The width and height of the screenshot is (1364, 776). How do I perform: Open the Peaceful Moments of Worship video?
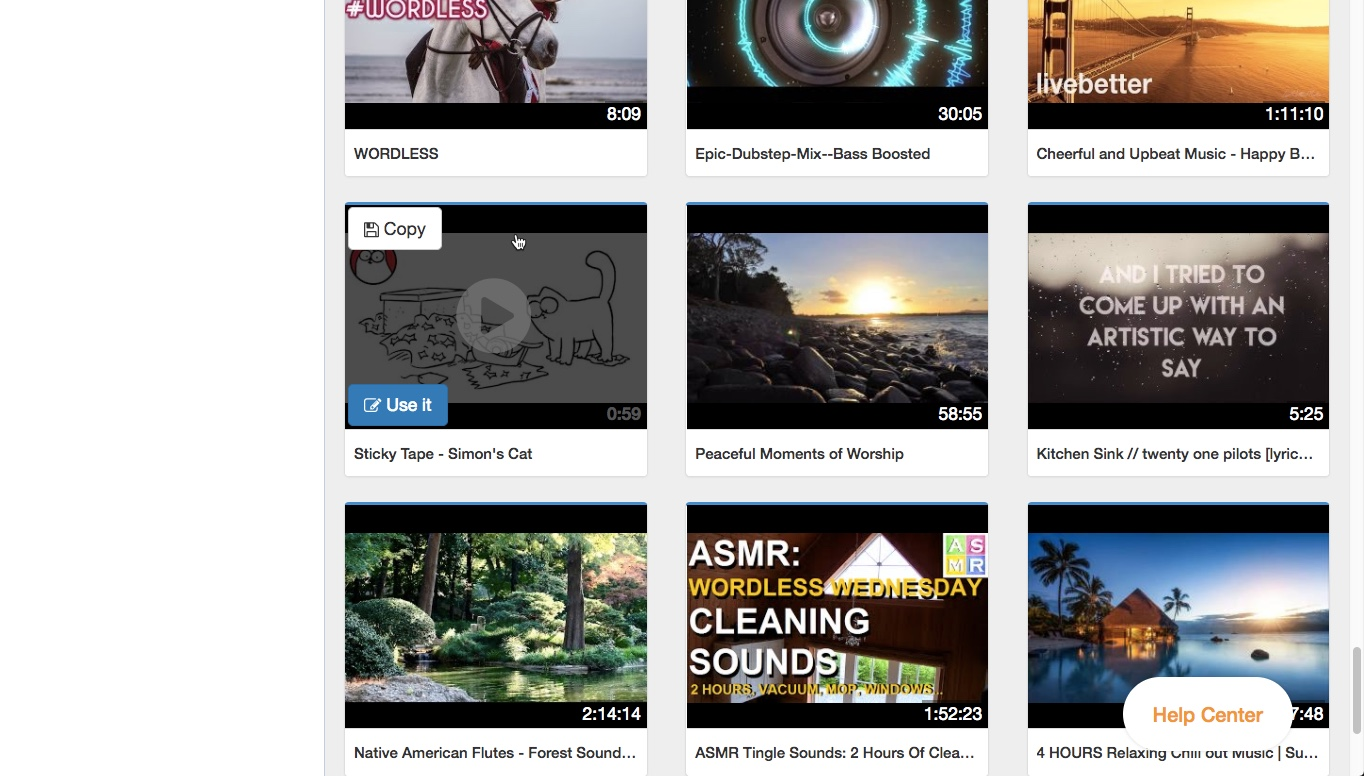pyautogui.click(x=837, y=315)
